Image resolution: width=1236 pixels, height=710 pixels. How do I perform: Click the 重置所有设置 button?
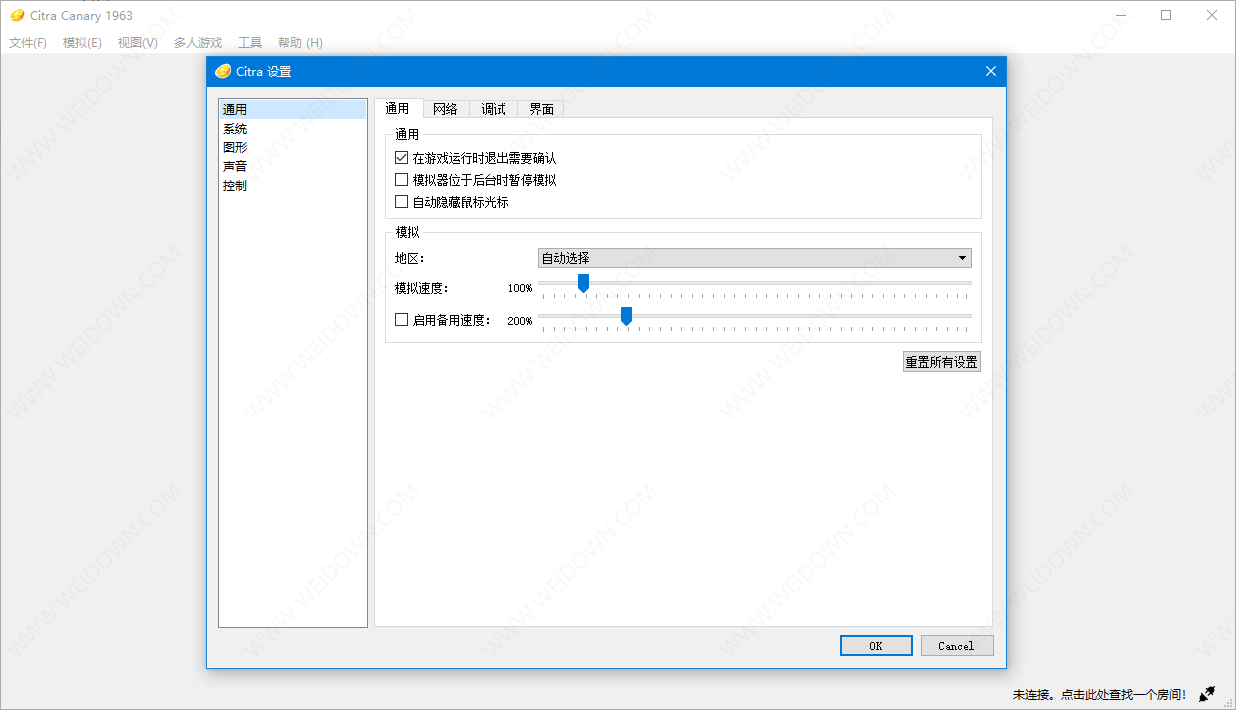click(942, 362)
